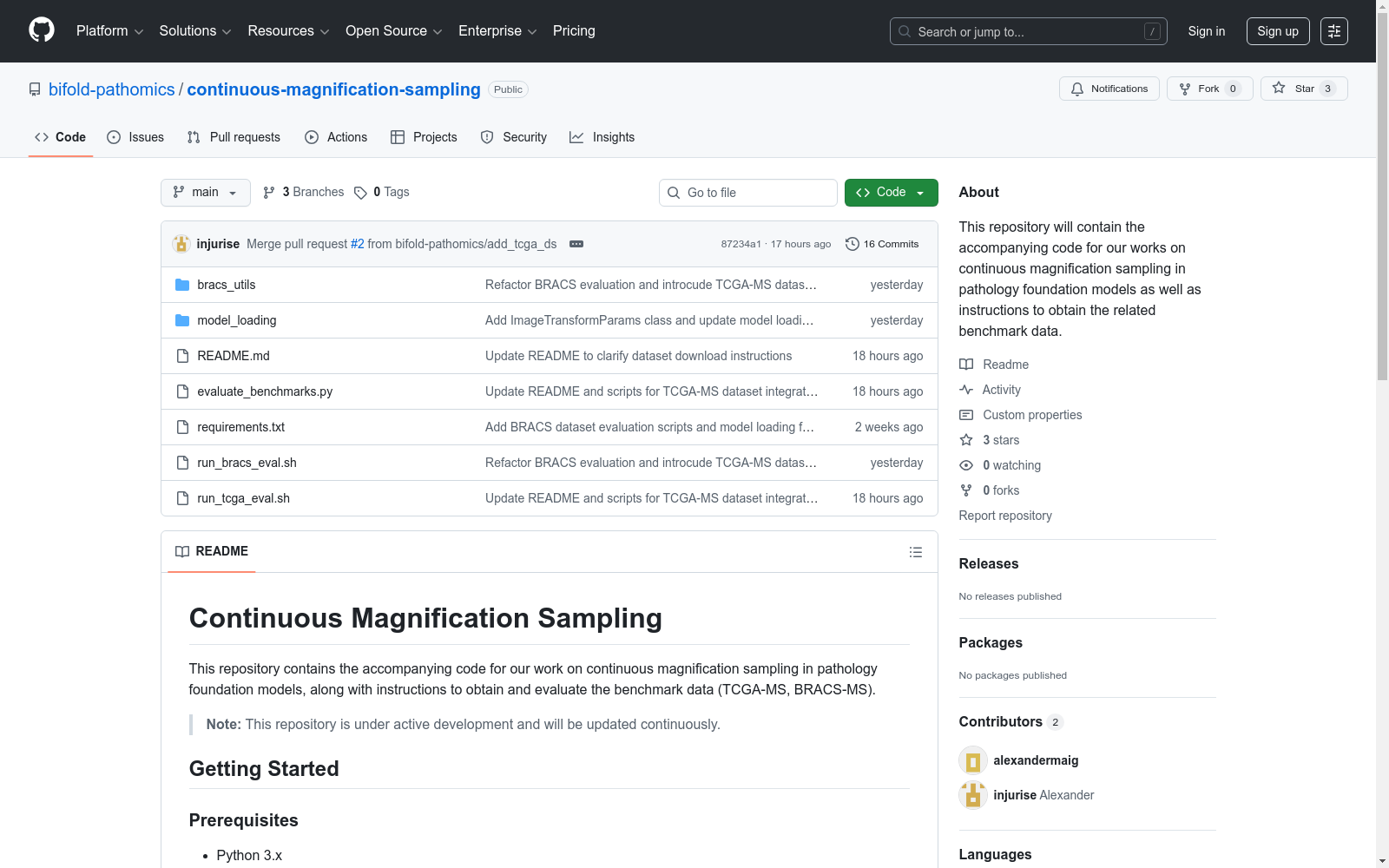Open the continuous-magnification-sampling repository link

coord(333,89)
